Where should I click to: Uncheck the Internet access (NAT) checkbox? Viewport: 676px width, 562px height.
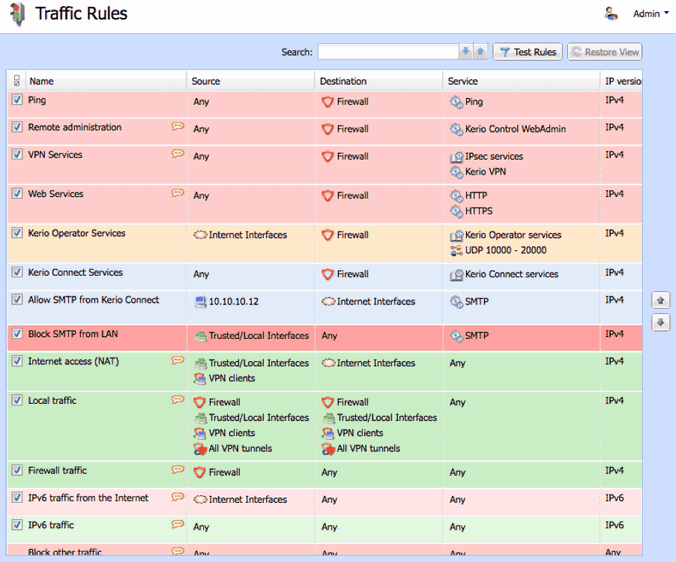17,361
